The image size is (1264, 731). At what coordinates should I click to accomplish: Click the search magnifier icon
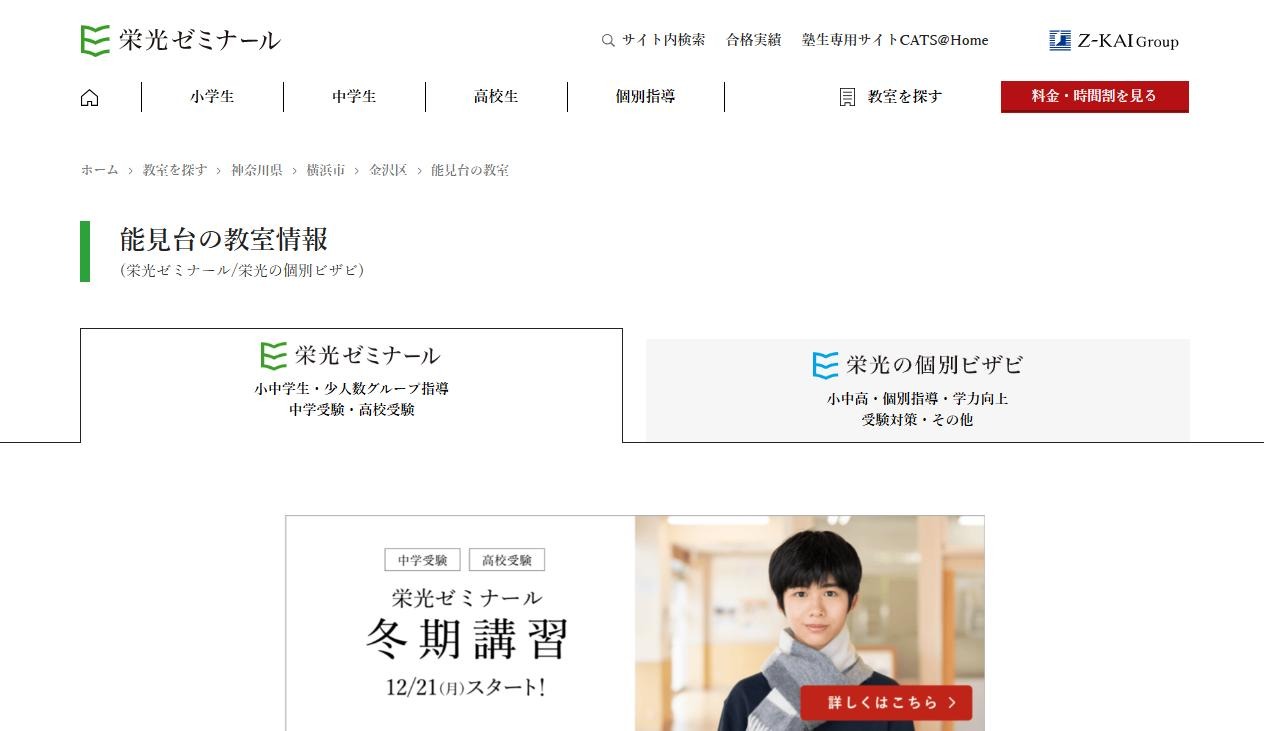point(608,41)
